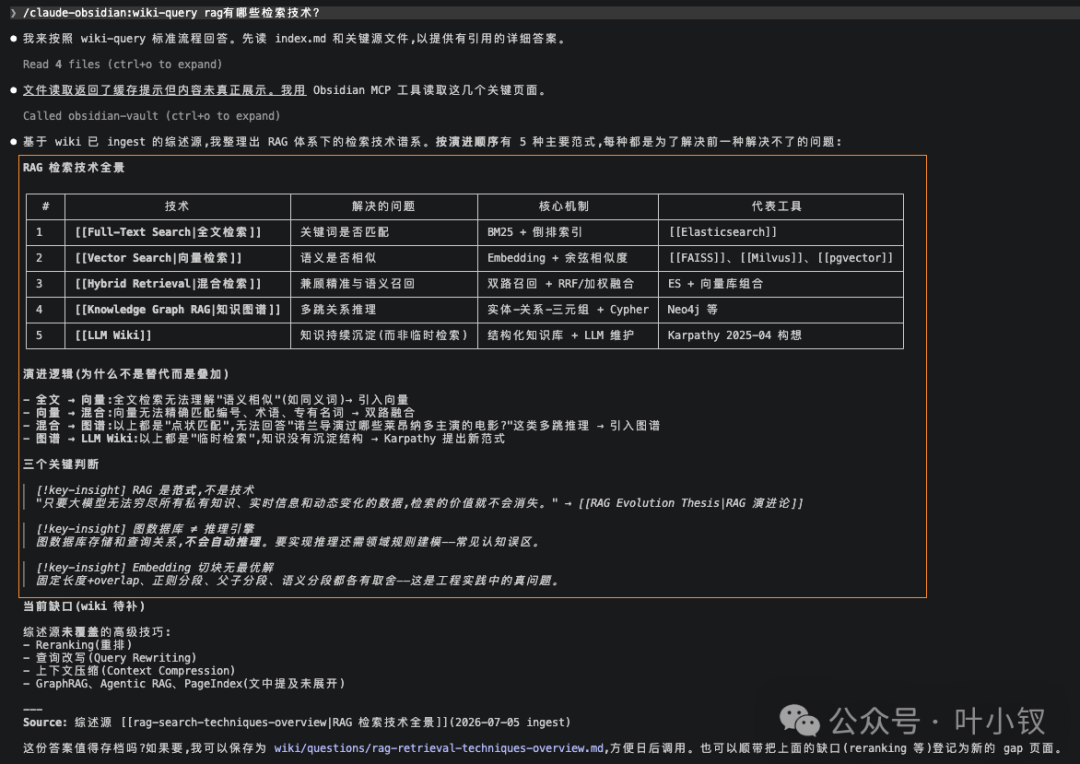The image size is (1080, 764).
Task: Click the "知识持续沉淀(而非临时检索)" cell
Action: click(384, 335)
